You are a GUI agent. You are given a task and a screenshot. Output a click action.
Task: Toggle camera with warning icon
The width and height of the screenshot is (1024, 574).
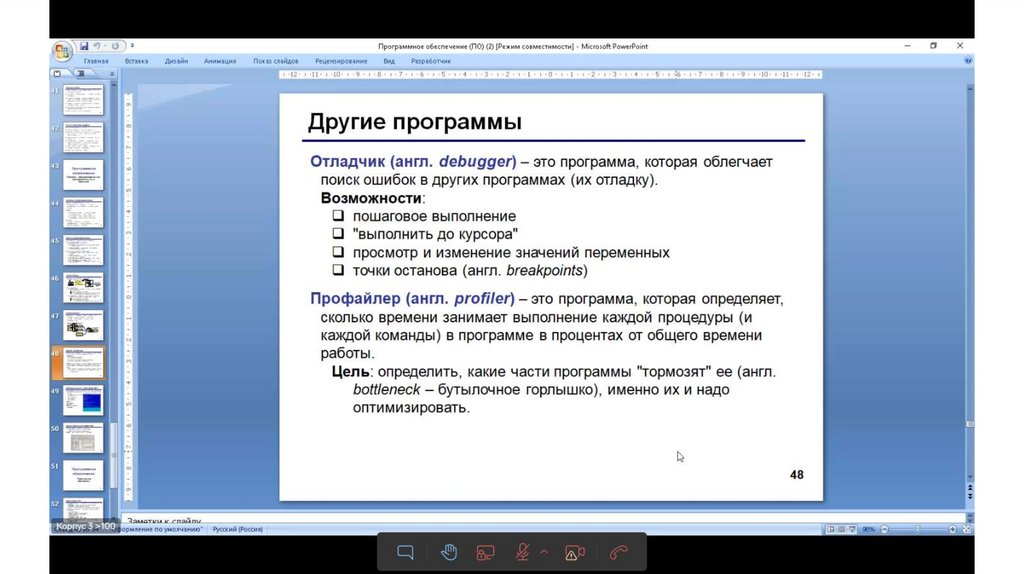pos(575,553)
